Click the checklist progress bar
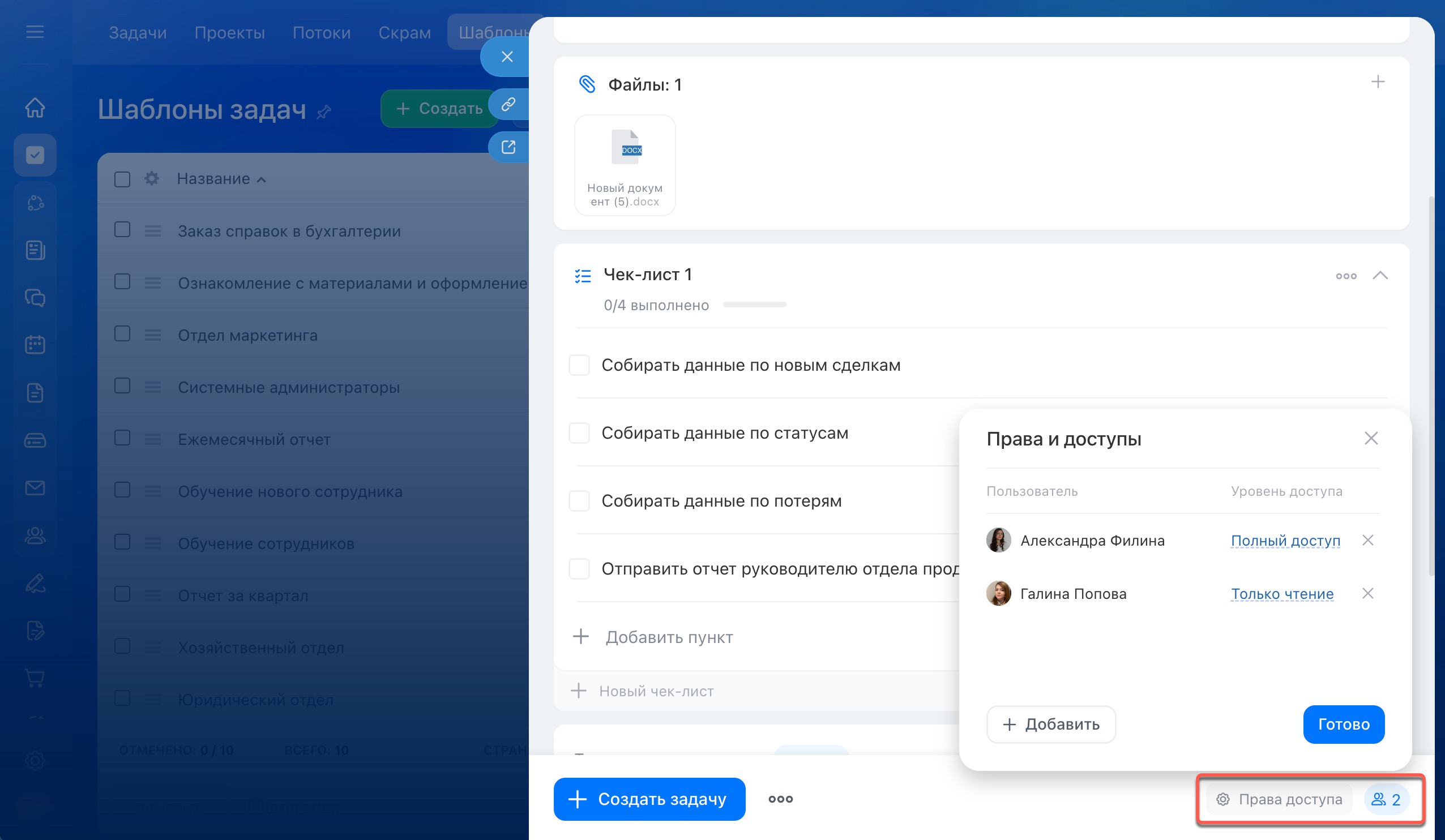The height and width of the screenshot is (840, 1445). pyautogui.click(x=754, y=305)
